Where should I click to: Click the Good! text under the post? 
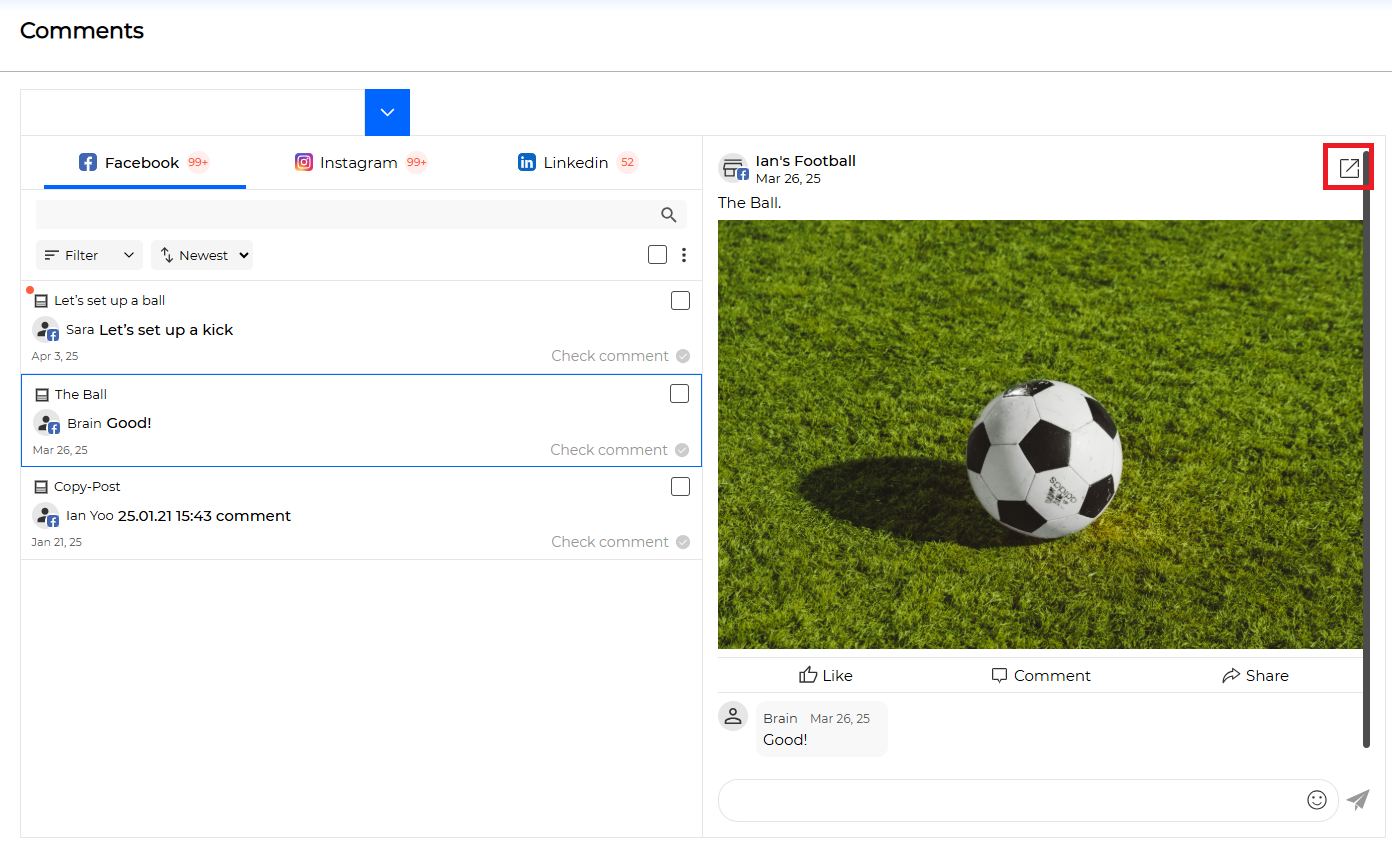[x=785, y=740]
